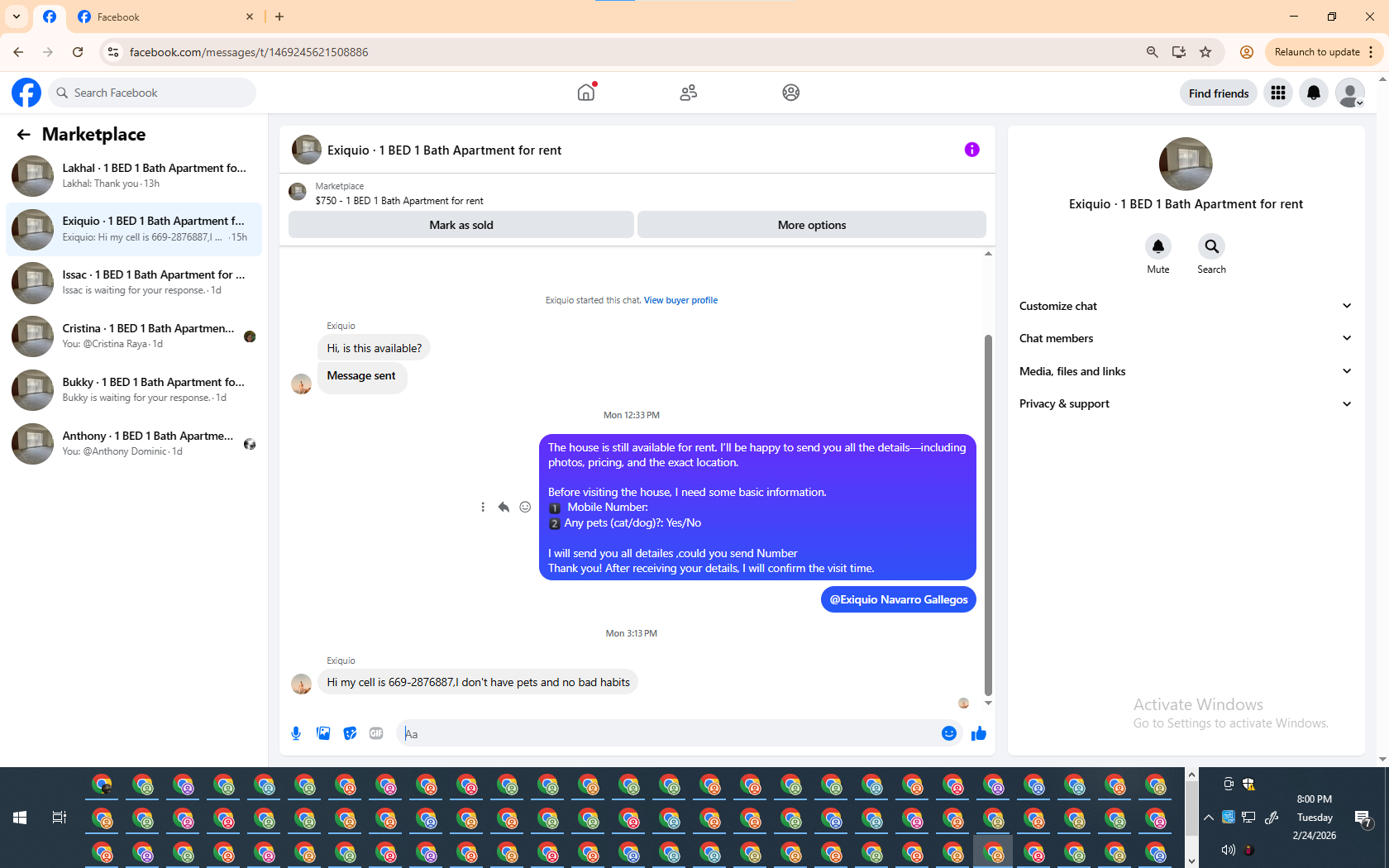This screenshot has height=868, width=1389.
Task: Open Cristina apartment conversation
Action: [x=134, y=336]
